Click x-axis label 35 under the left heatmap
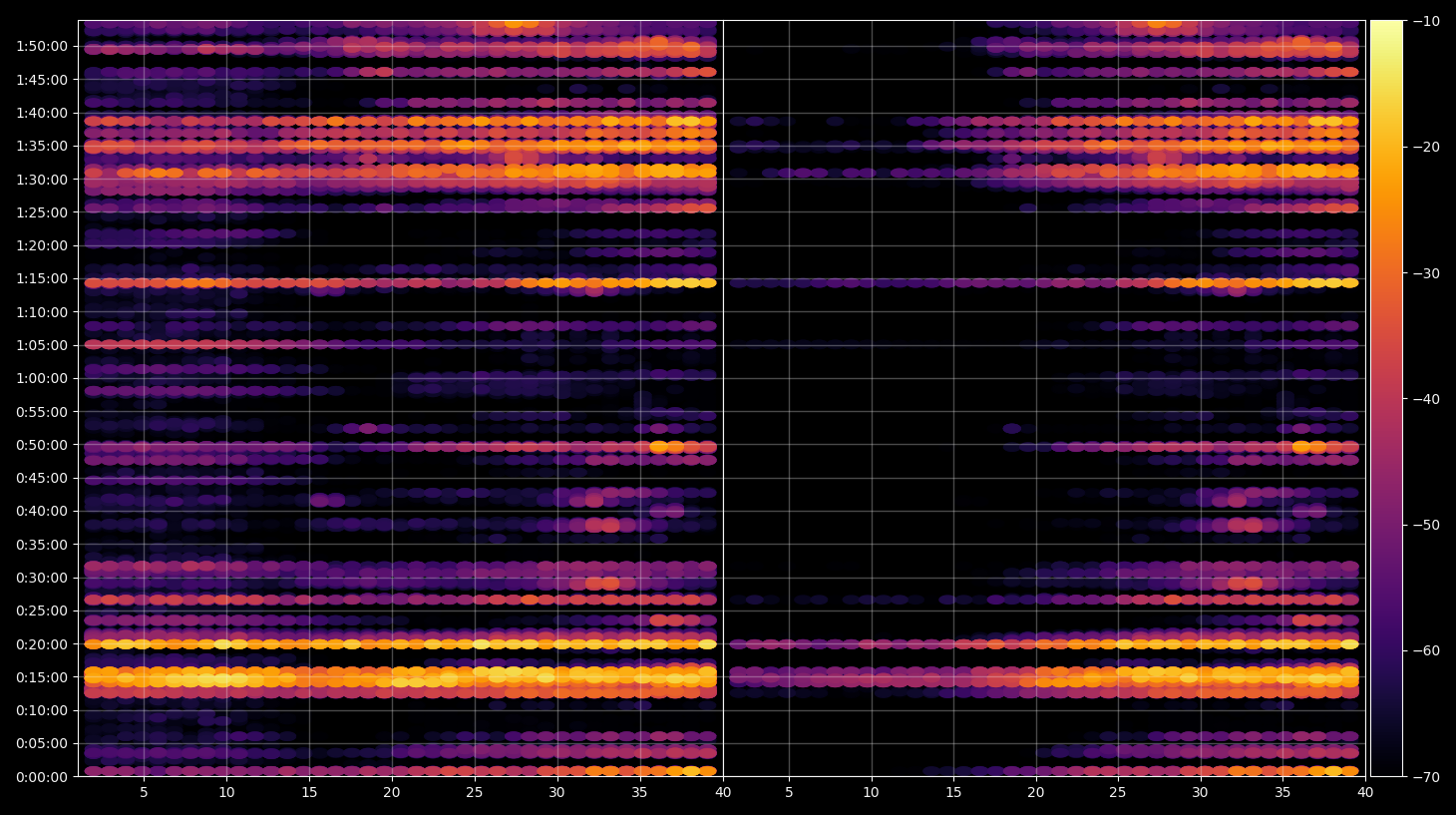 tap(640, 793)
